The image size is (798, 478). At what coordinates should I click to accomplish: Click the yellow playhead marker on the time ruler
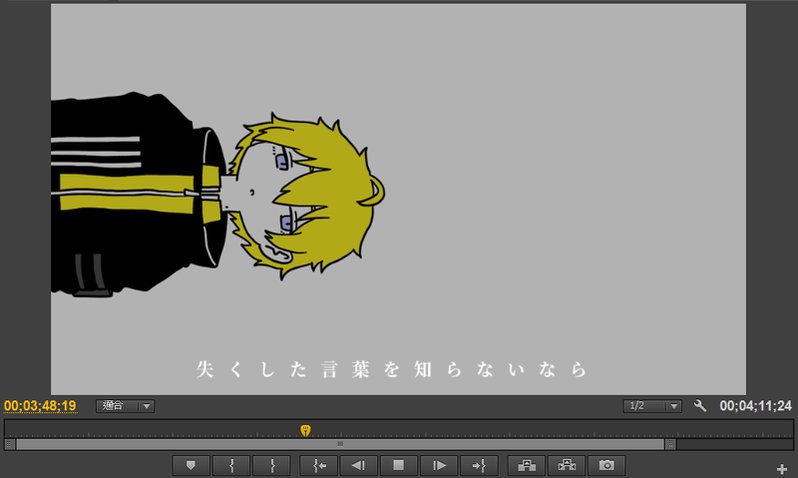tap(305, 431)
